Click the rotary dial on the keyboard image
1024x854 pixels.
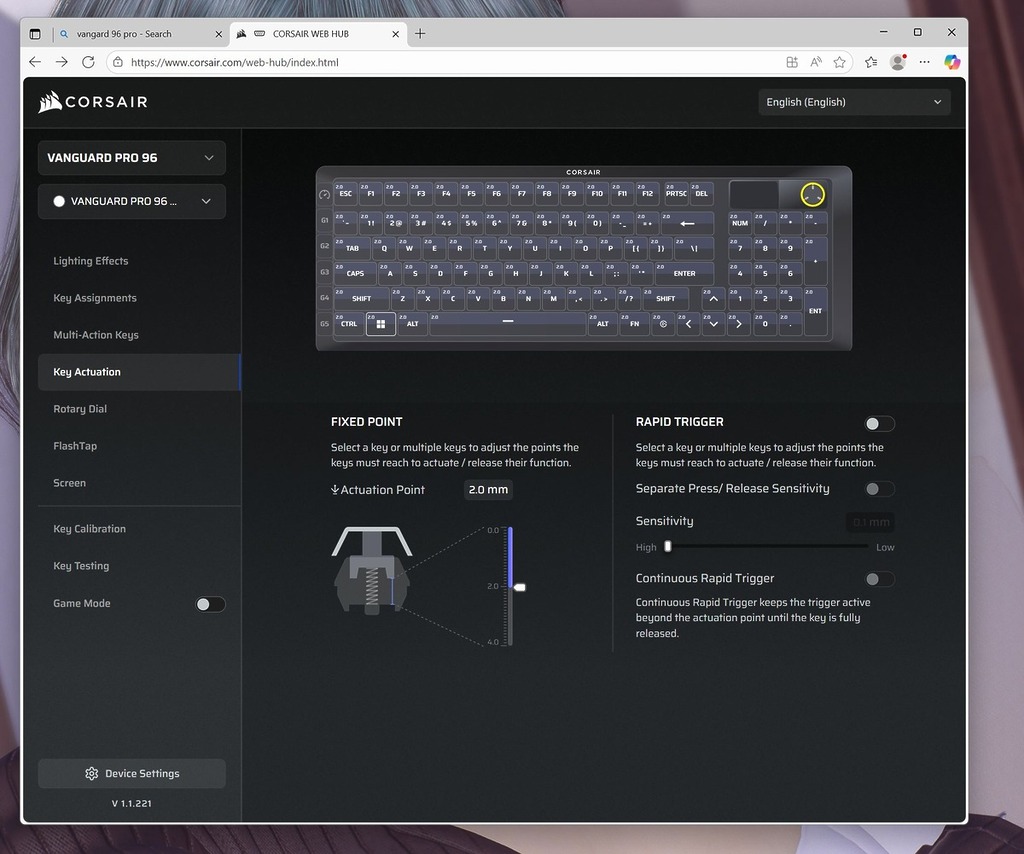click(813, 194)
